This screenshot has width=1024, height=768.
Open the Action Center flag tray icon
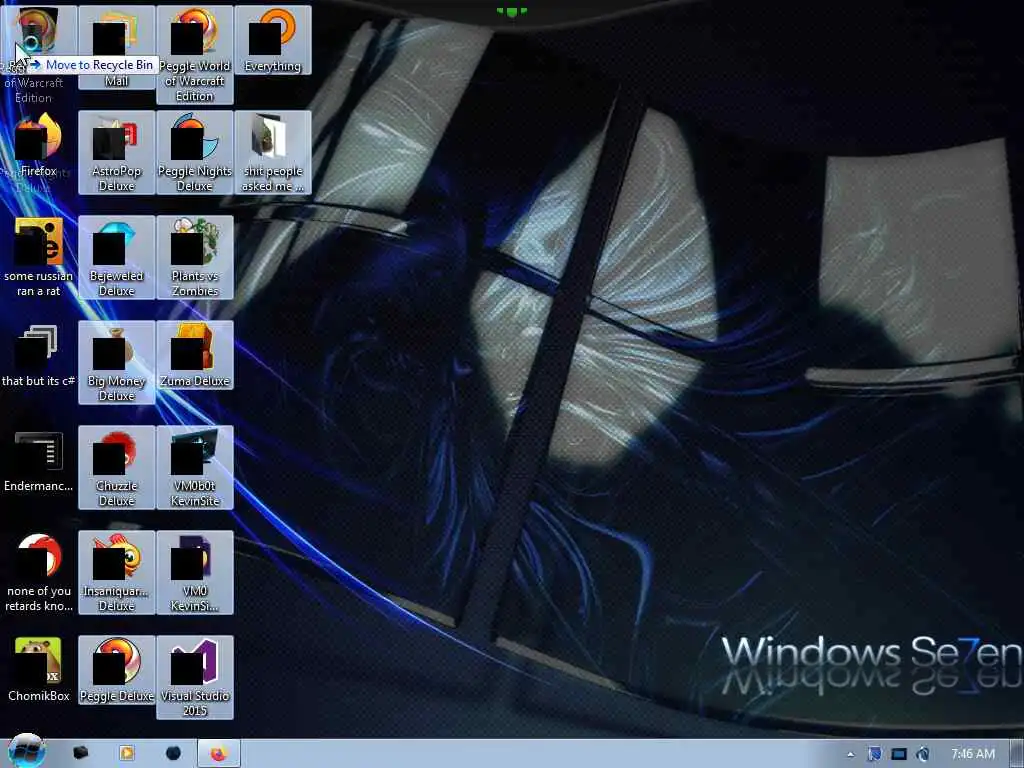pyautogui.click(x=874, y=754)
